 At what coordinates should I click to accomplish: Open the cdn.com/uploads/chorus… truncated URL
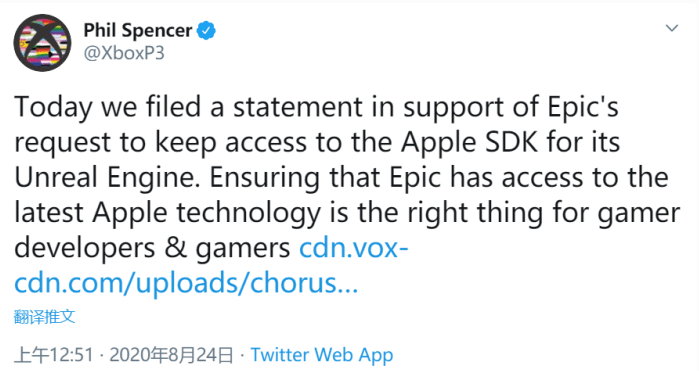click(x=186, y=283)
